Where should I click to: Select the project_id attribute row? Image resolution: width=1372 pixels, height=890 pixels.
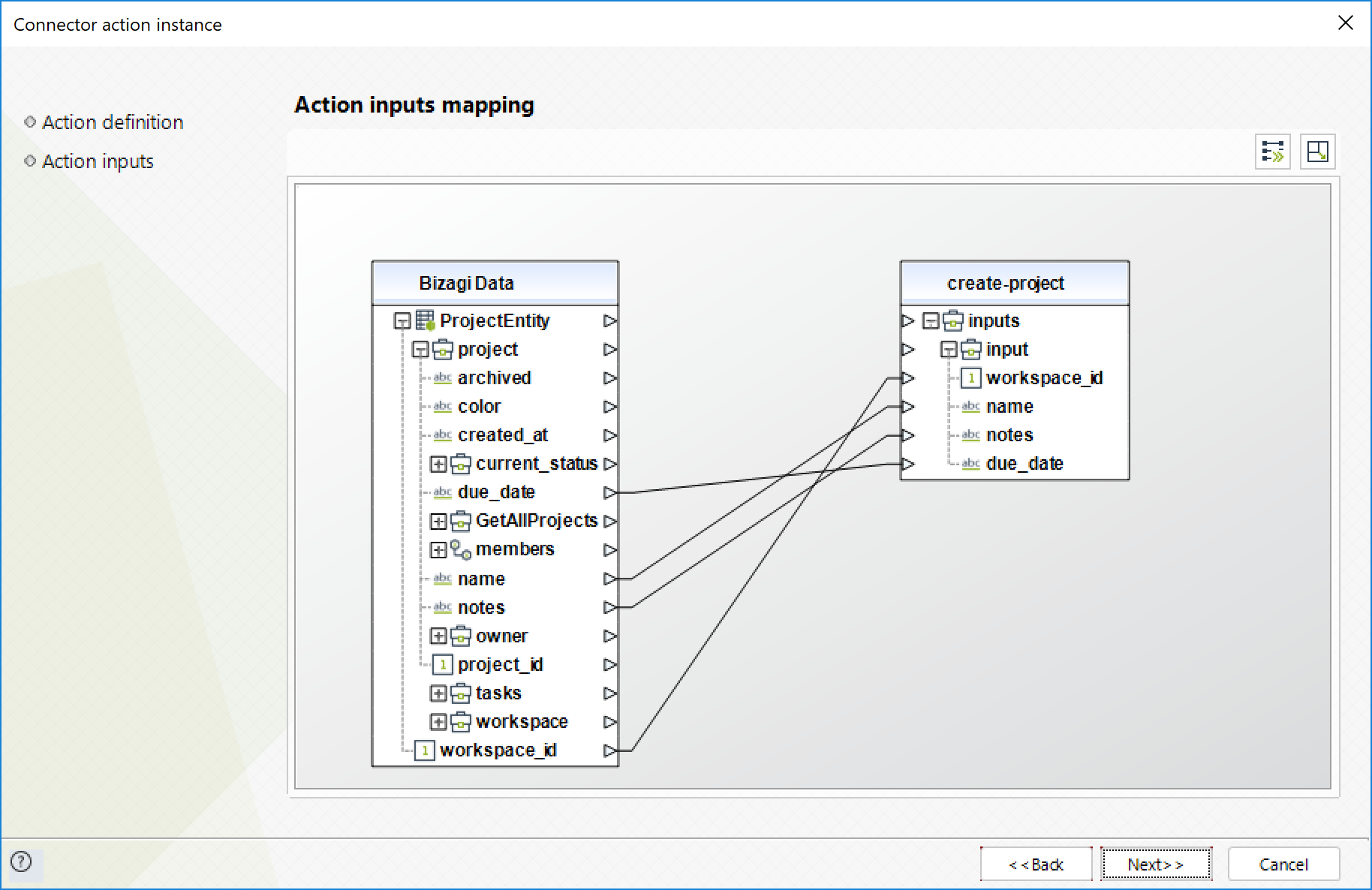495,665
